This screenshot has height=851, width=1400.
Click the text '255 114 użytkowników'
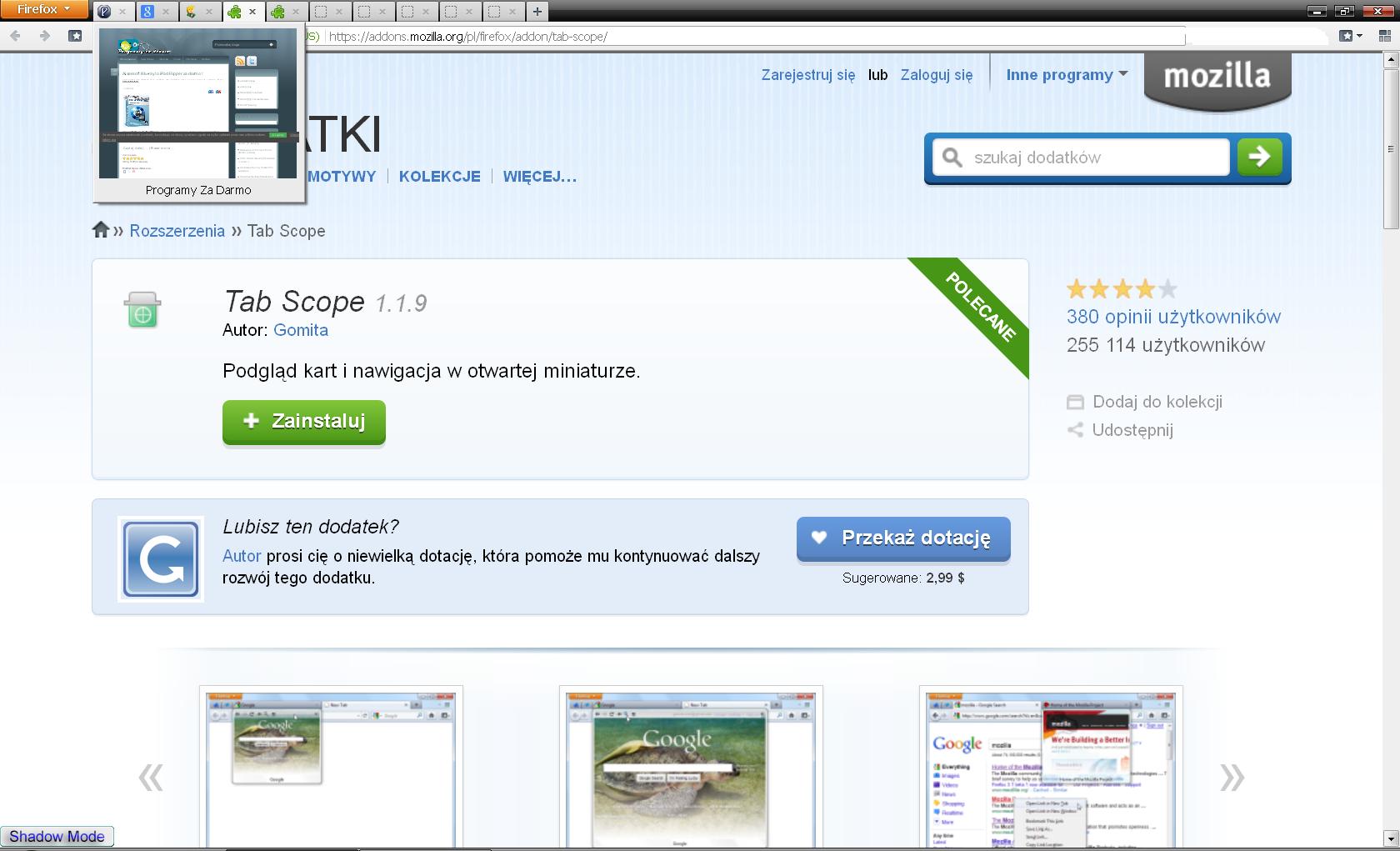[x=1166, y=345]
